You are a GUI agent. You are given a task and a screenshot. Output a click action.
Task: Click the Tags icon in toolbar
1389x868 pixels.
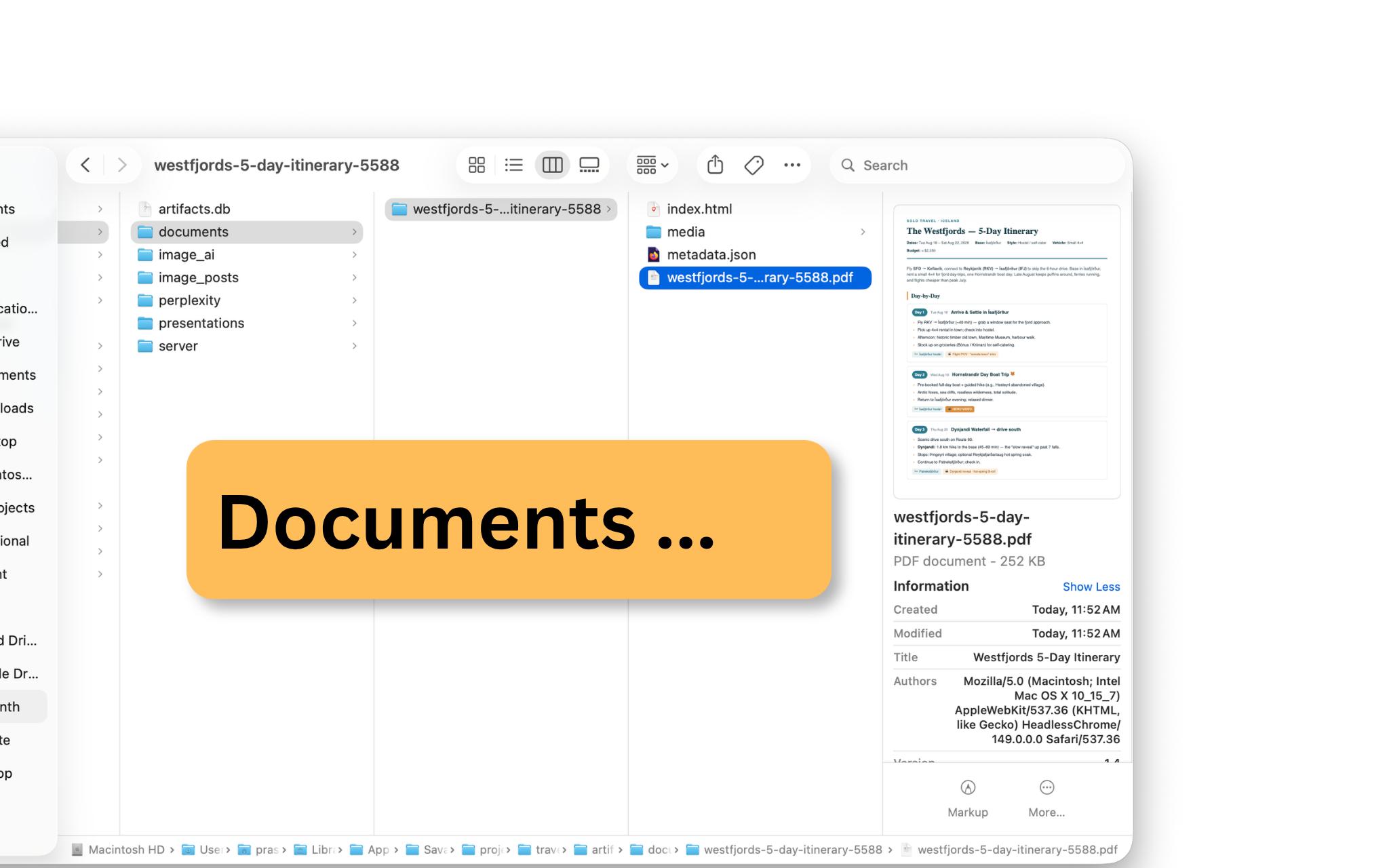tap(754, 165)
